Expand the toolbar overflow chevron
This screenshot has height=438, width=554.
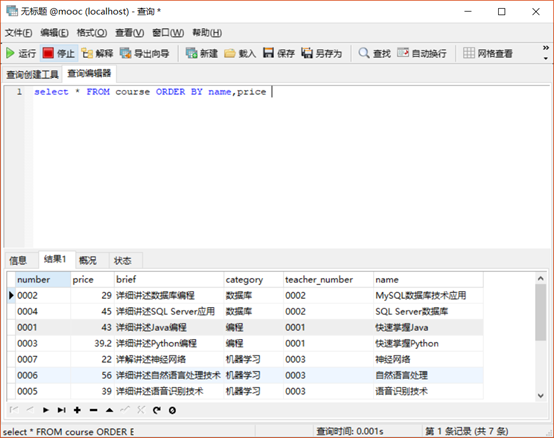(546, 52)
